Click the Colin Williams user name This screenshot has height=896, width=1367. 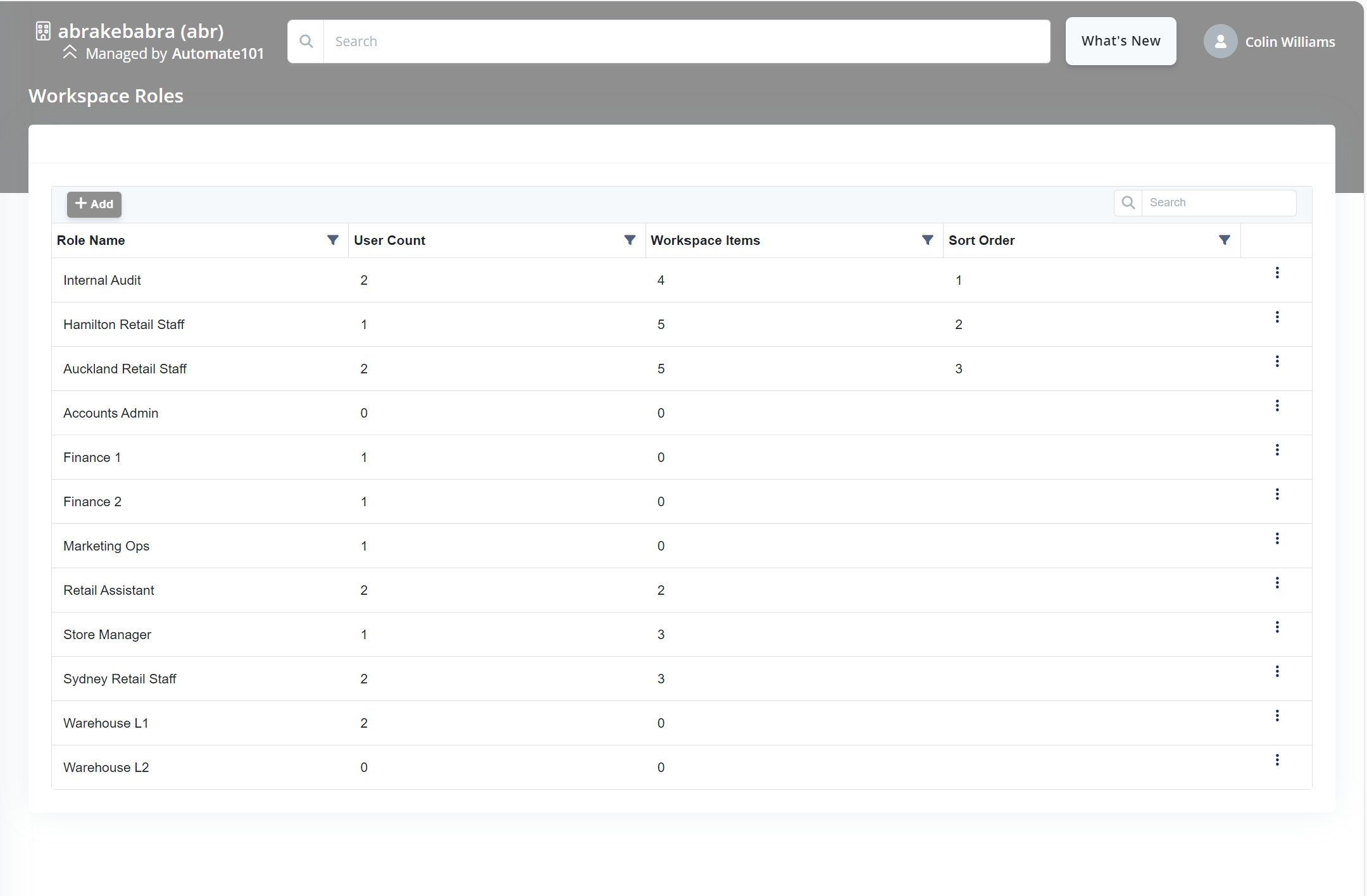(1290, 42)
